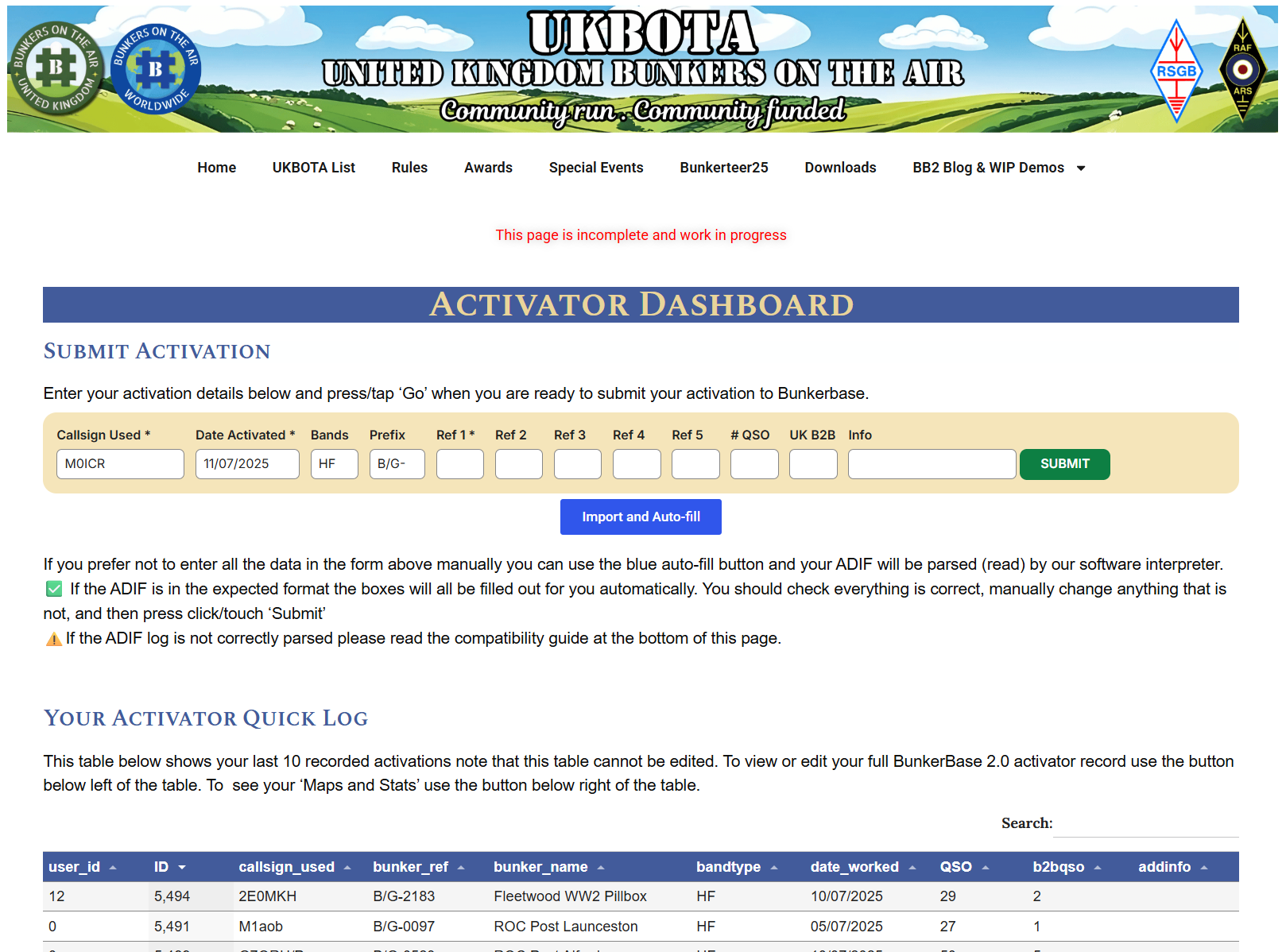
Task: Click the RSGB diamond logo
Action: [1176, 71]
